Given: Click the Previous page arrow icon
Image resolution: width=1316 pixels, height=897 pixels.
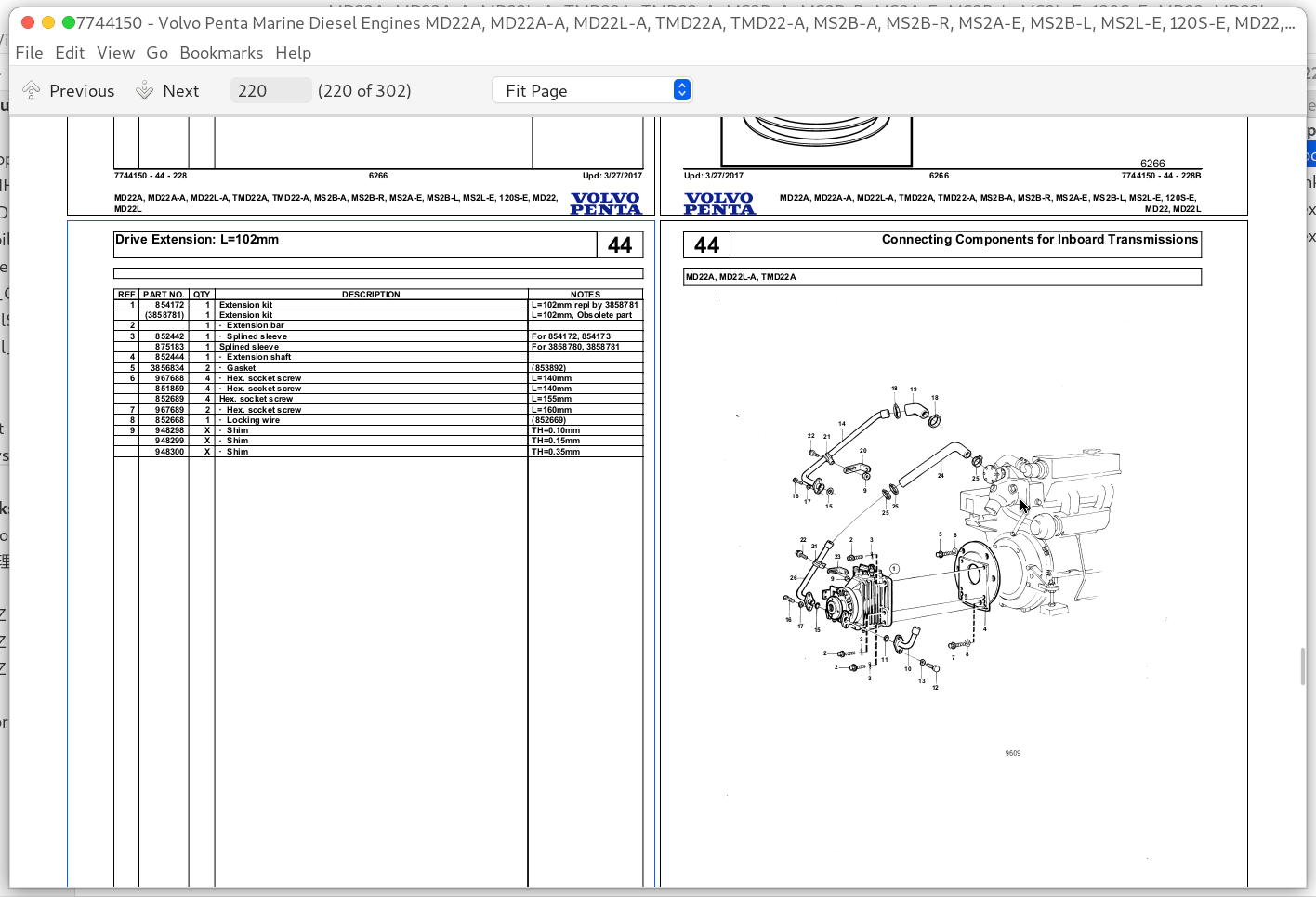Looking at the screenshot, I should pos(31,90).
